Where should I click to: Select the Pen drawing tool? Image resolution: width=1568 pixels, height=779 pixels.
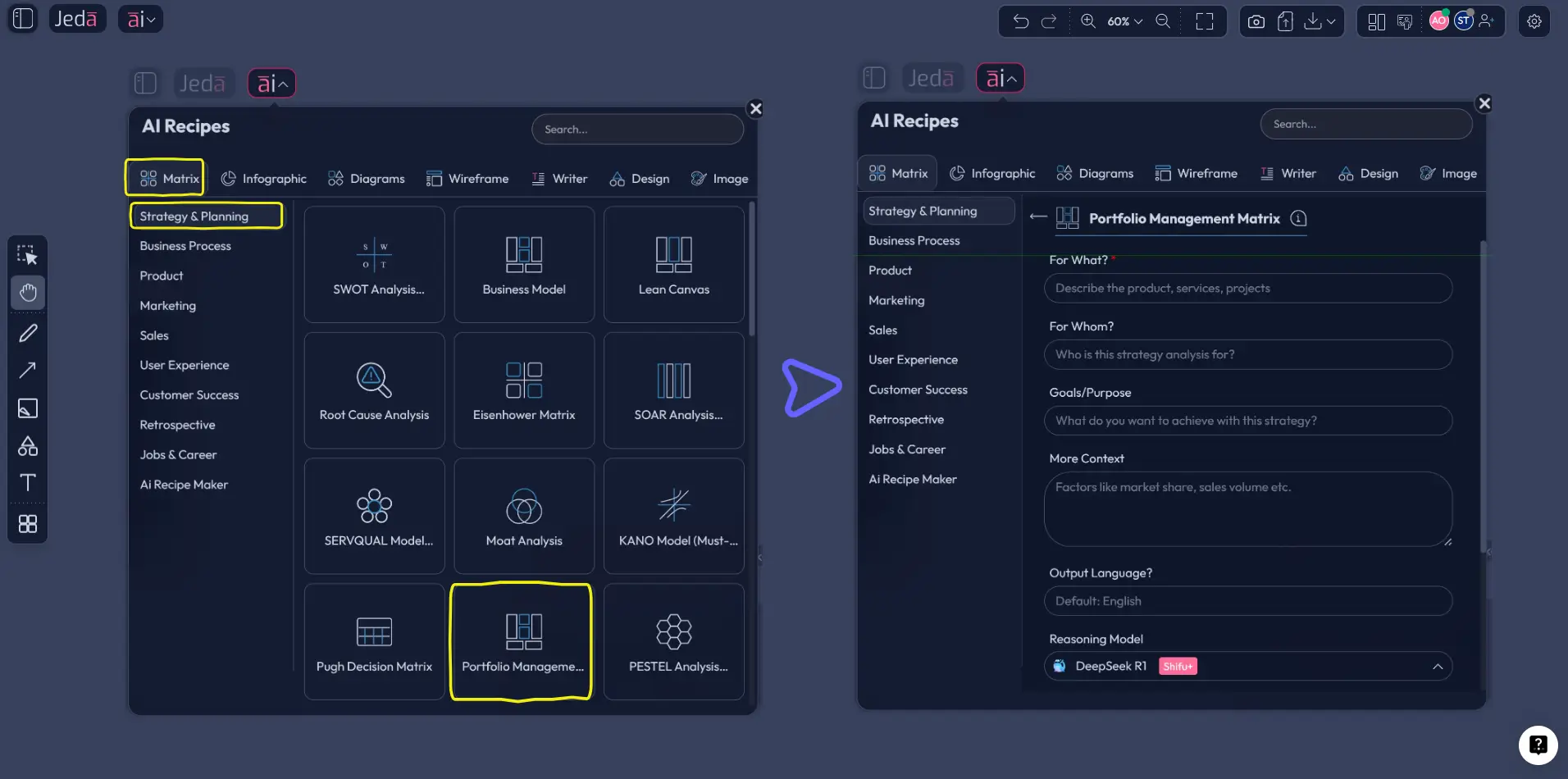click(x=28, y=333)
